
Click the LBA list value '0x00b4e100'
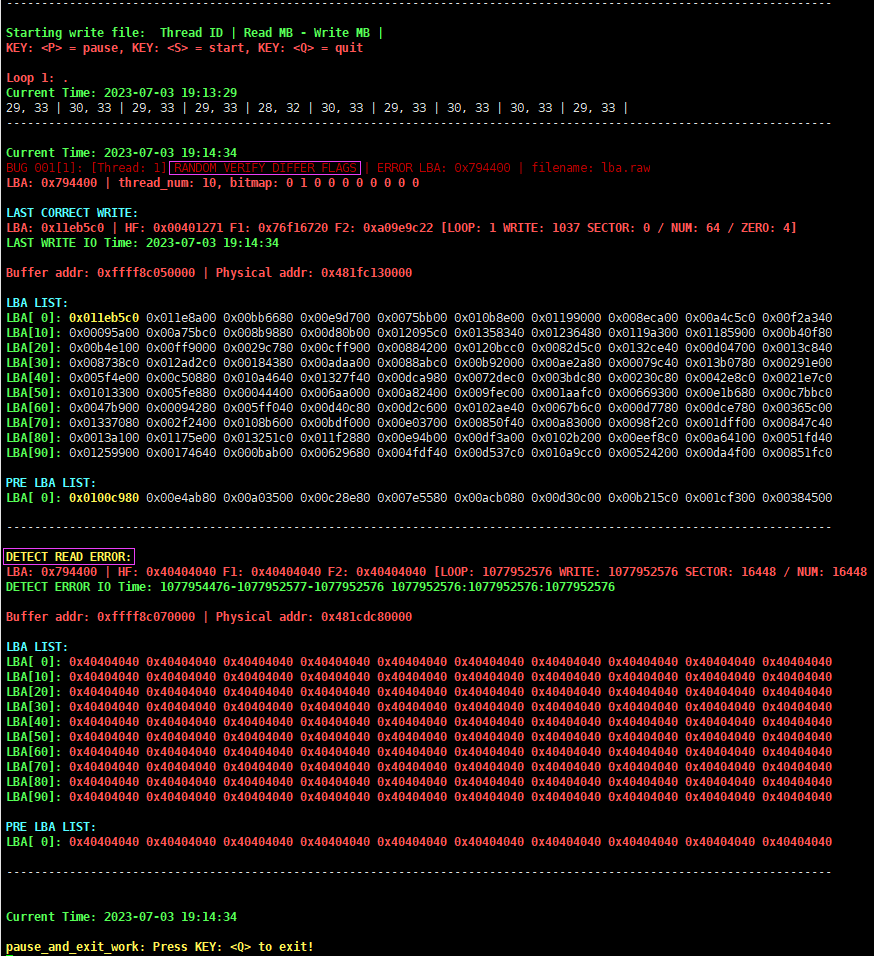pyautogui.click(x=104, y=348)
